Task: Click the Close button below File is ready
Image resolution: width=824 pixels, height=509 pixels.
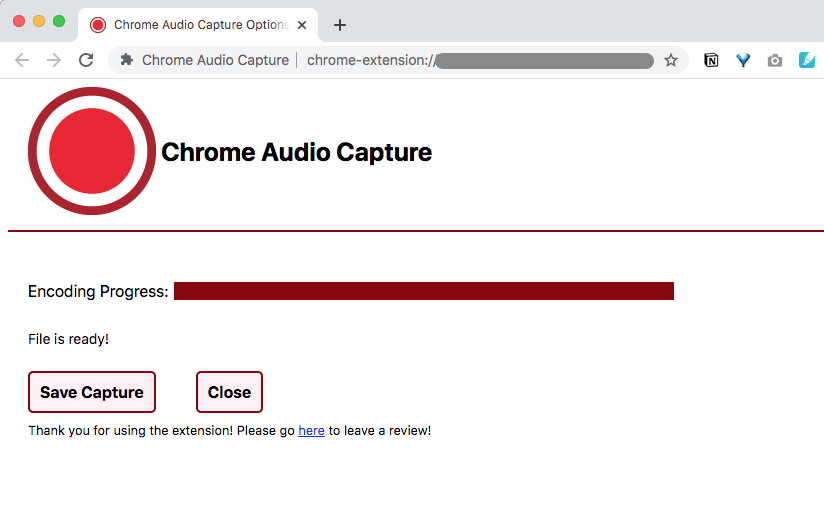Action: point(229,392)
